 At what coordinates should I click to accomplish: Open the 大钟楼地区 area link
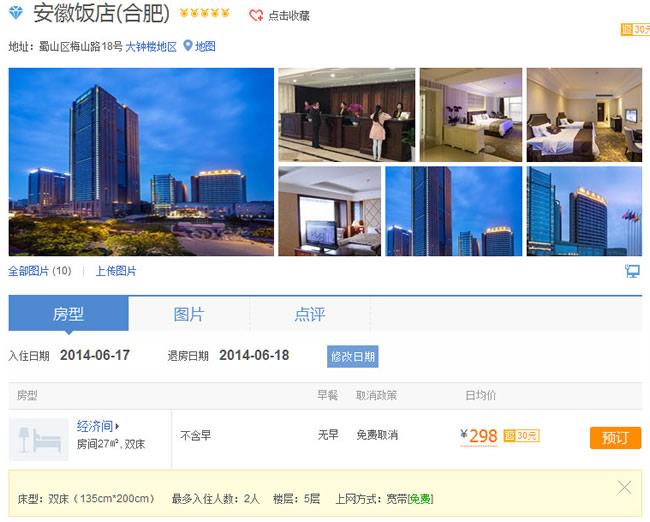coord(151,46)
